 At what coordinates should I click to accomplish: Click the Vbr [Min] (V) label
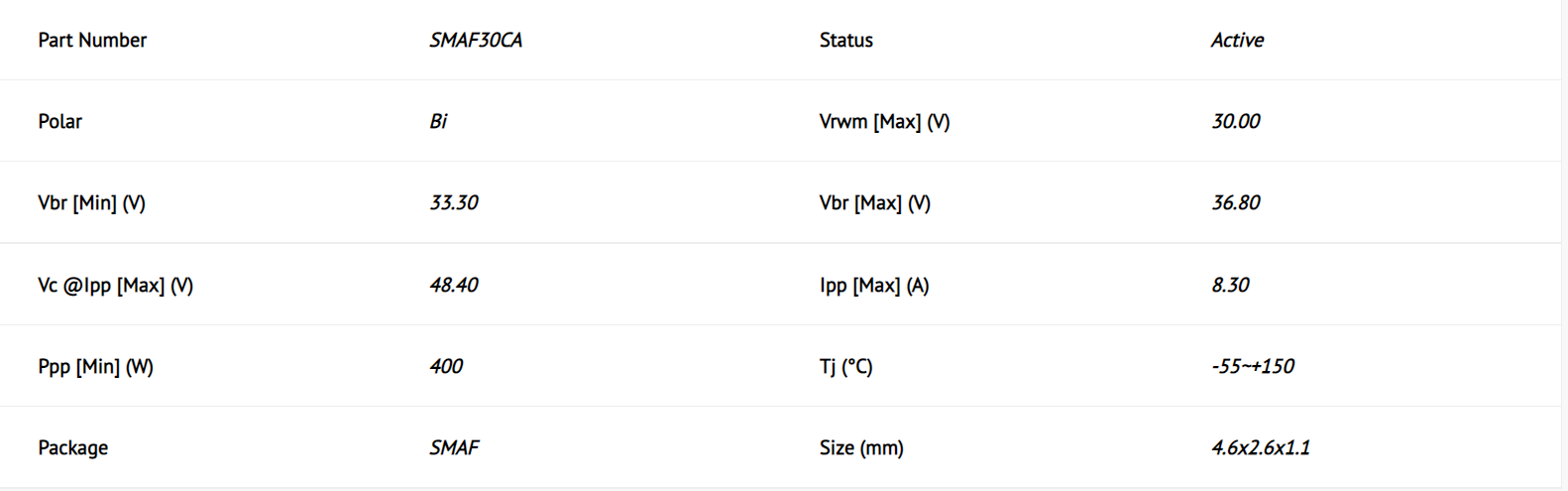(x=91, y=202)
